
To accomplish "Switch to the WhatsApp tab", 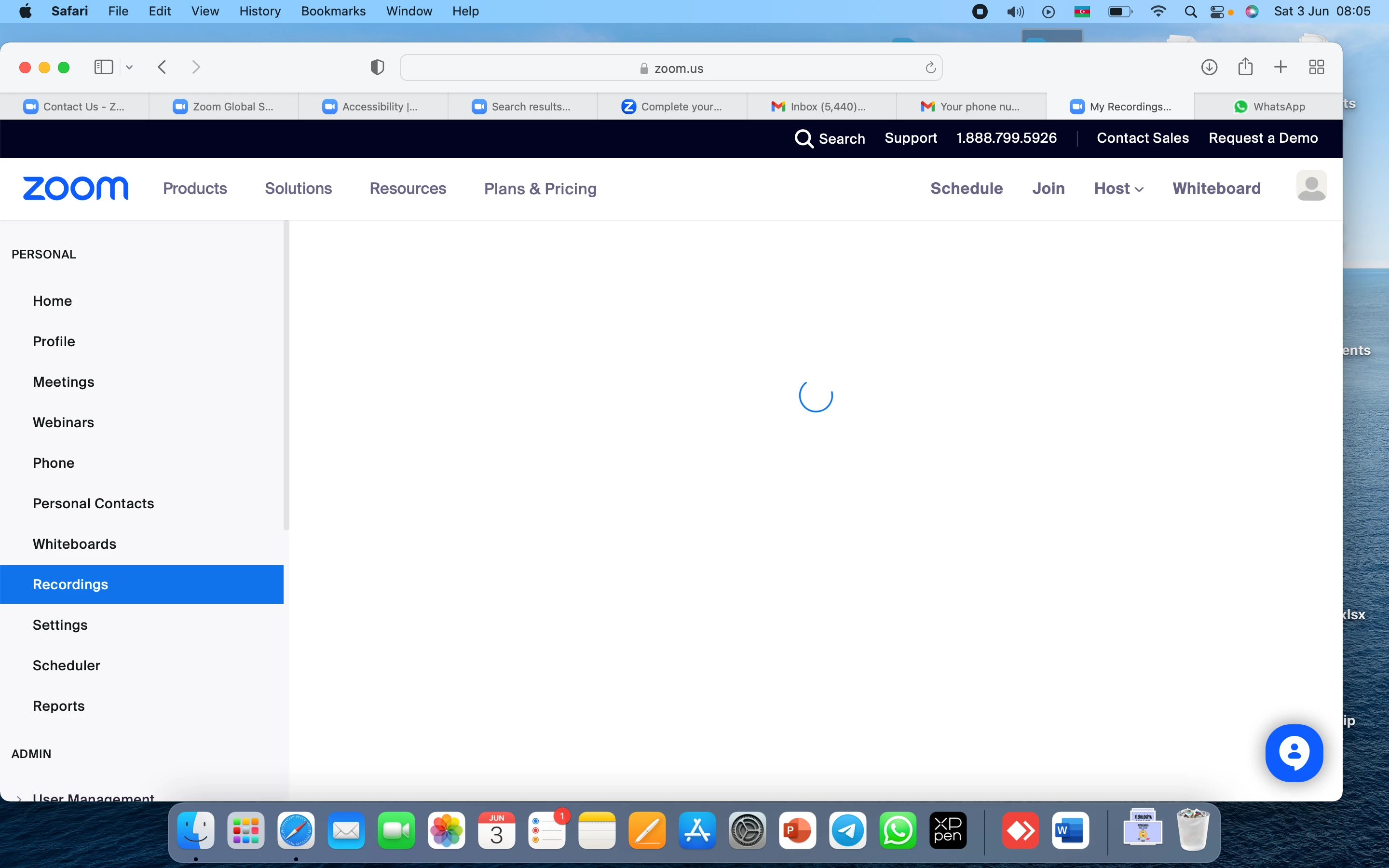I will [x=1268, y=107].
